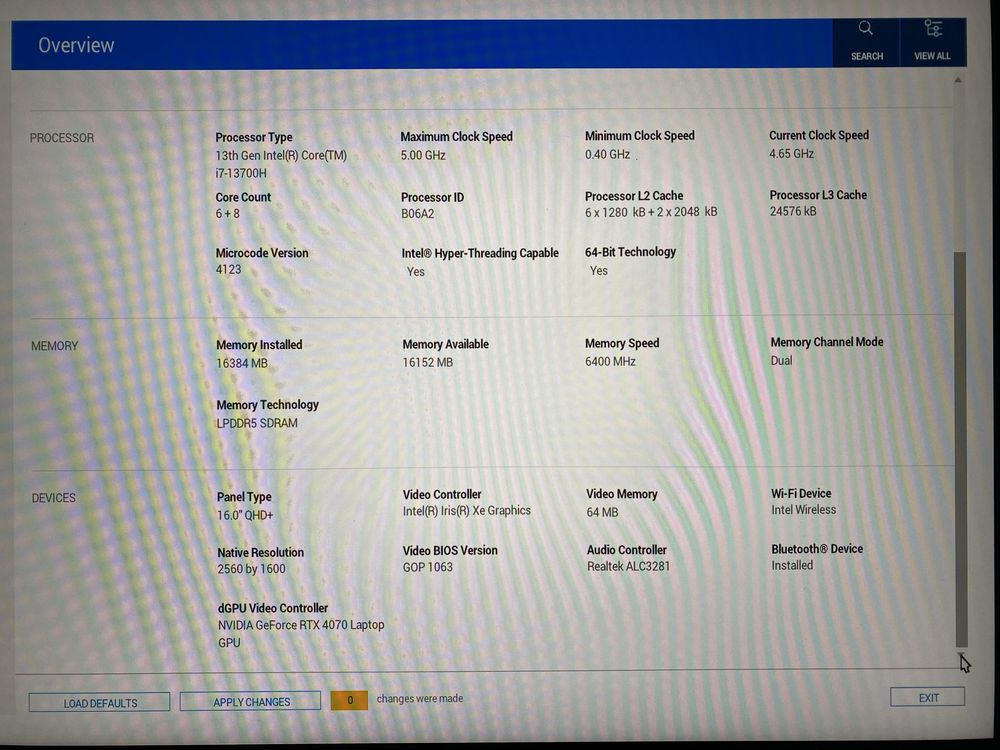This screenshot has width=1000, height=750.
Task: Select the Minimum Clock Speed label
Action: (x=640, y=135)
